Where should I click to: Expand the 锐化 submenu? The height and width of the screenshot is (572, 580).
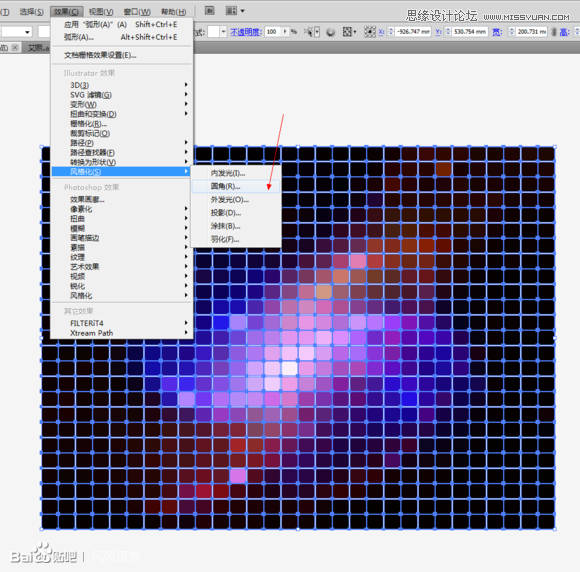(x=122, y=286)
